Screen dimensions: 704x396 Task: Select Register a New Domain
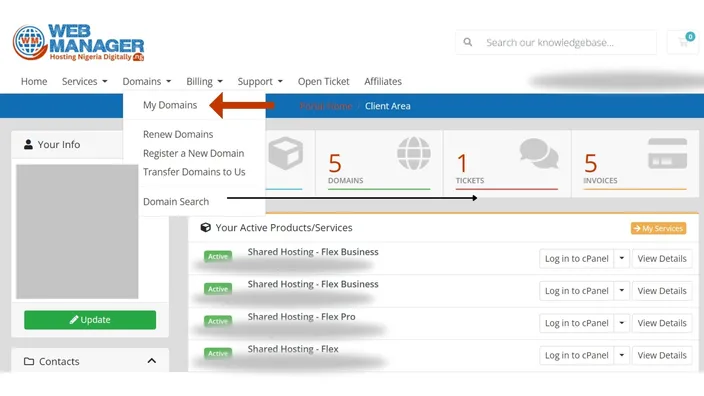[x=194, y=153]
